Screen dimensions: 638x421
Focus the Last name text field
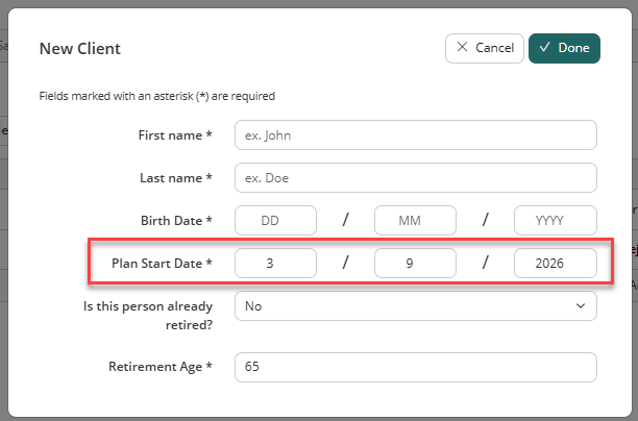pos(415,178)
